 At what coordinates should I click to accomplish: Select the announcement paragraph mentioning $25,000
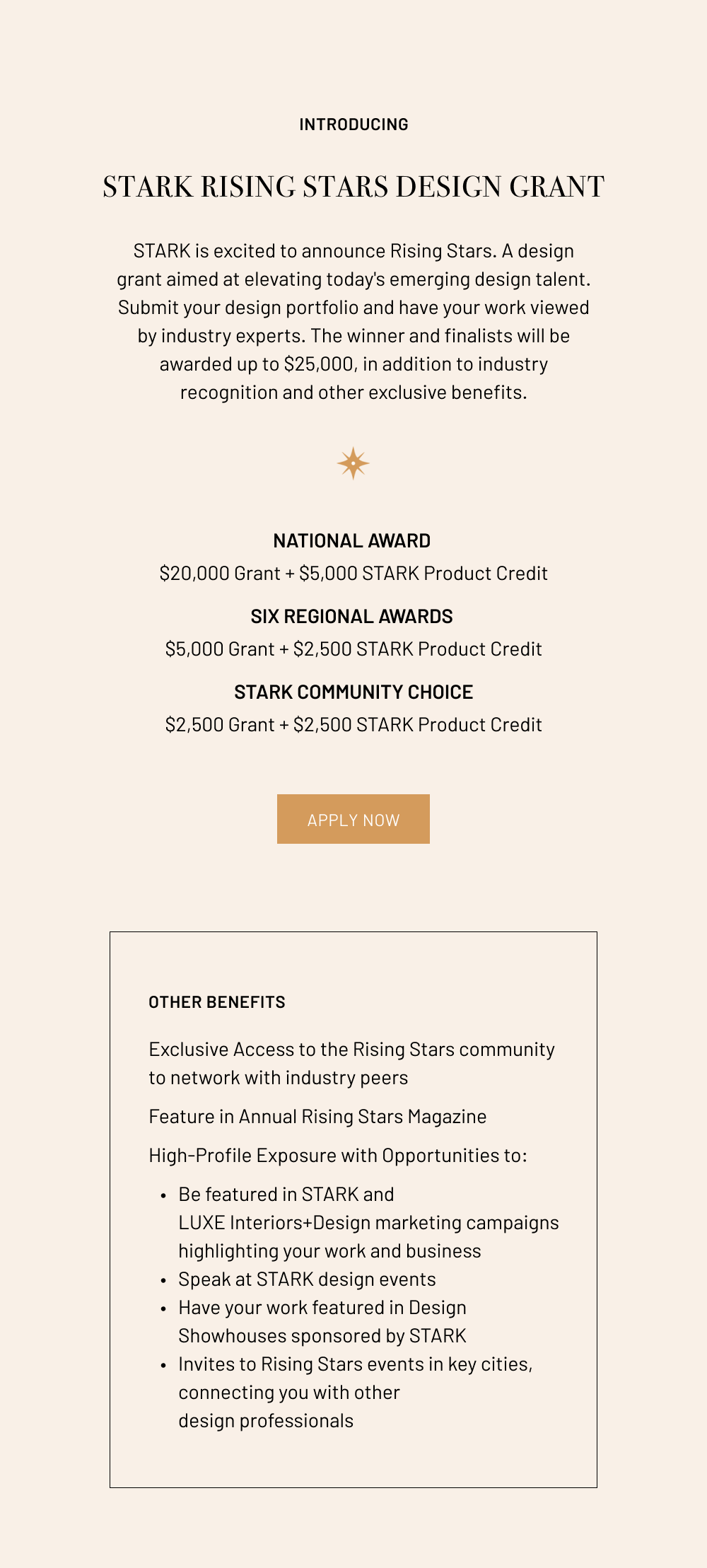coord(353,322)
